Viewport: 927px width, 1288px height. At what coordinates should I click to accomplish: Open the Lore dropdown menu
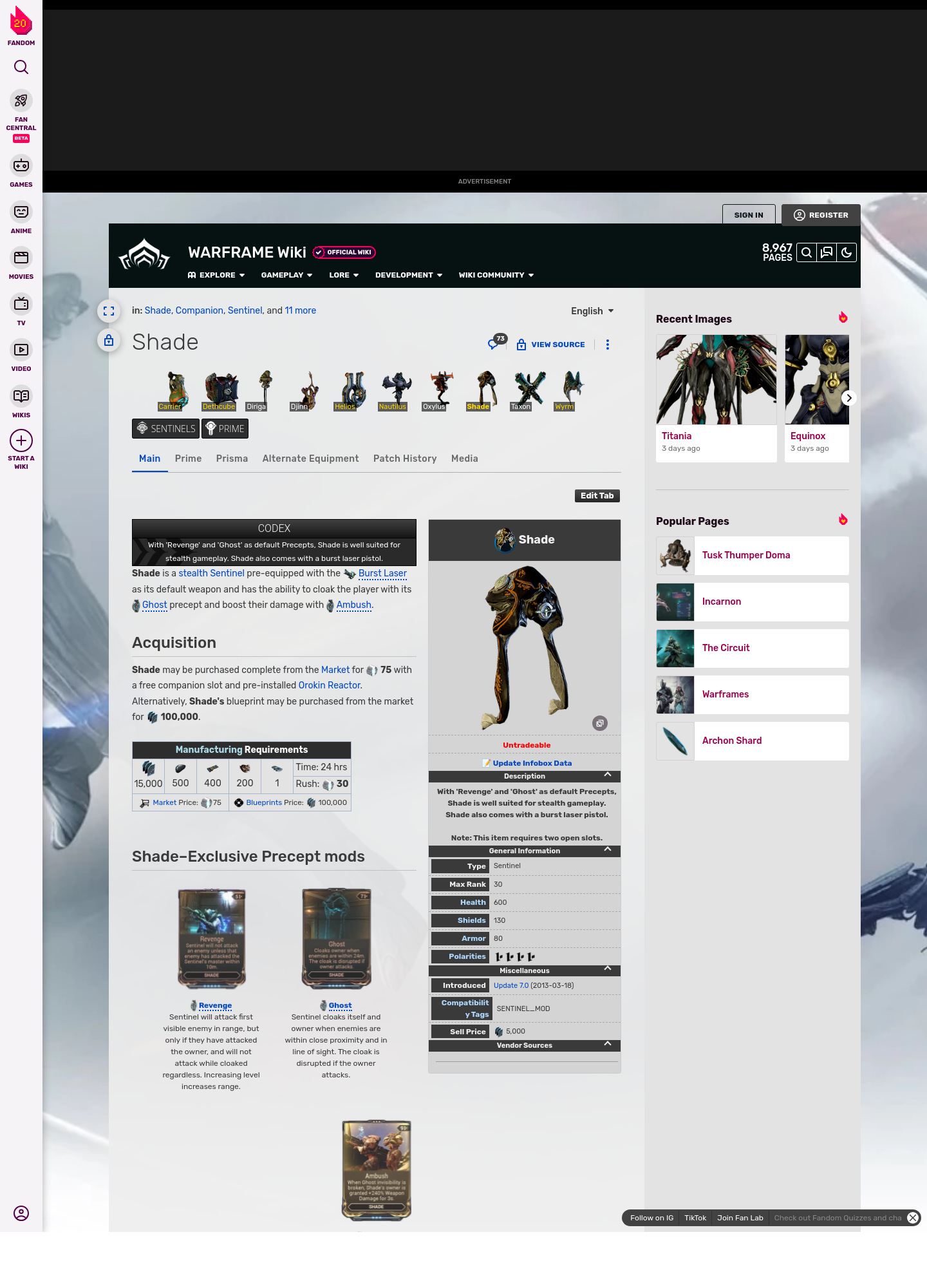tap(344, 275)
